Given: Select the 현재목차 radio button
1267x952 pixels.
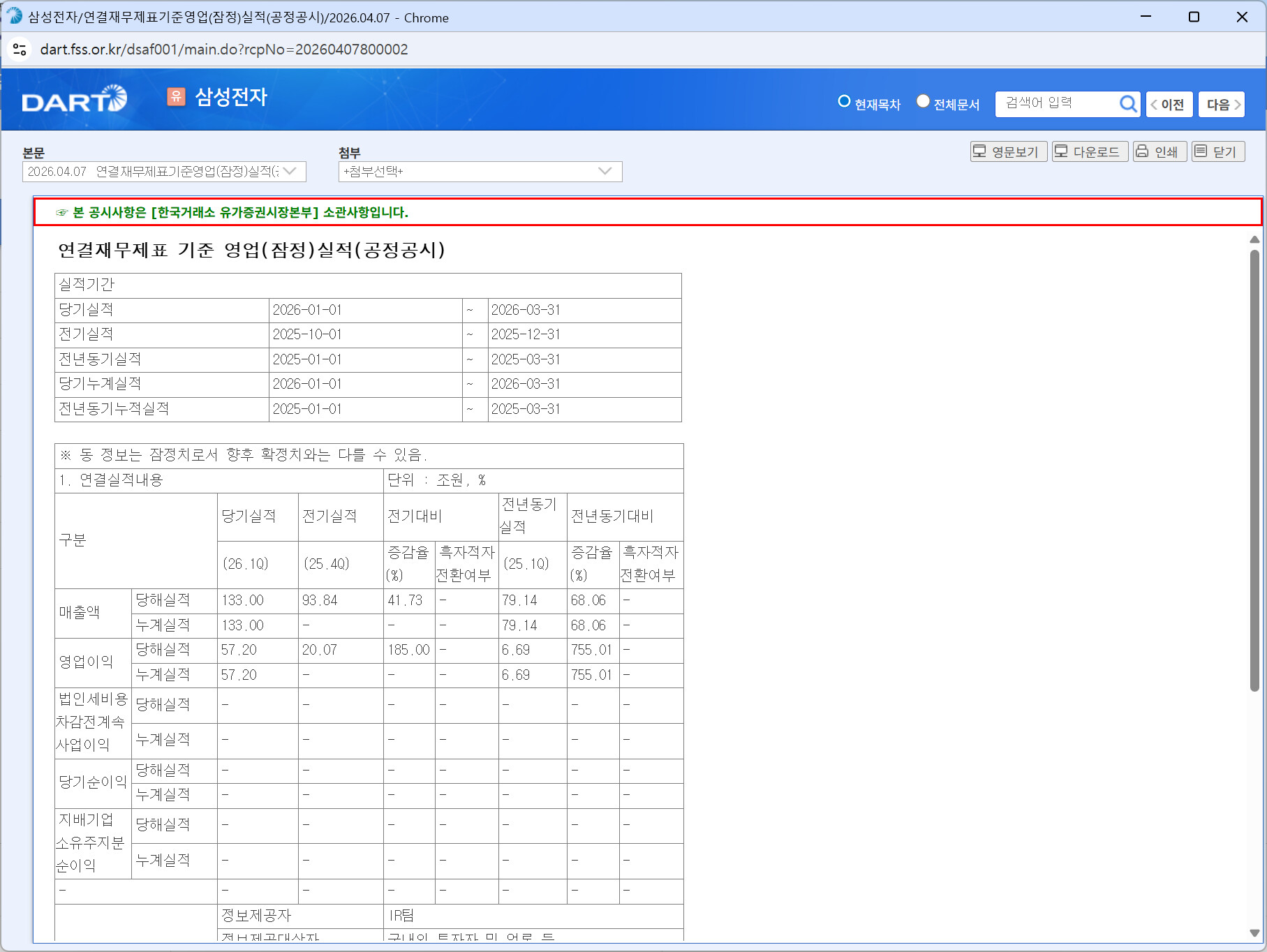Looking at the screenshot, I should click(x=844, y=102).
